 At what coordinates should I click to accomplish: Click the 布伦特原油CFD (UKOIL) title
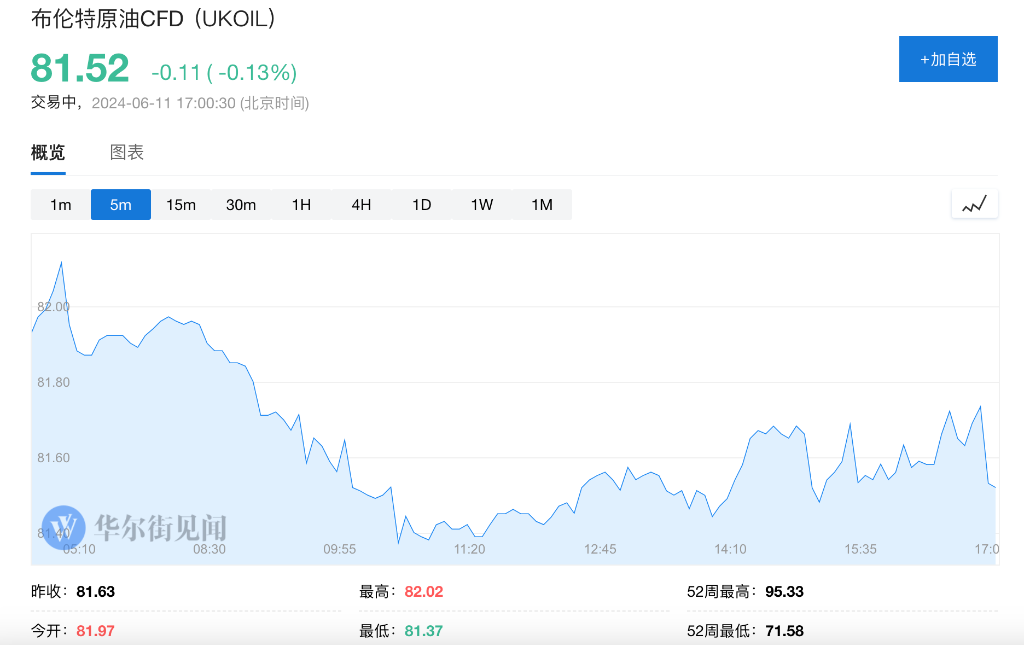coord(150,18)
